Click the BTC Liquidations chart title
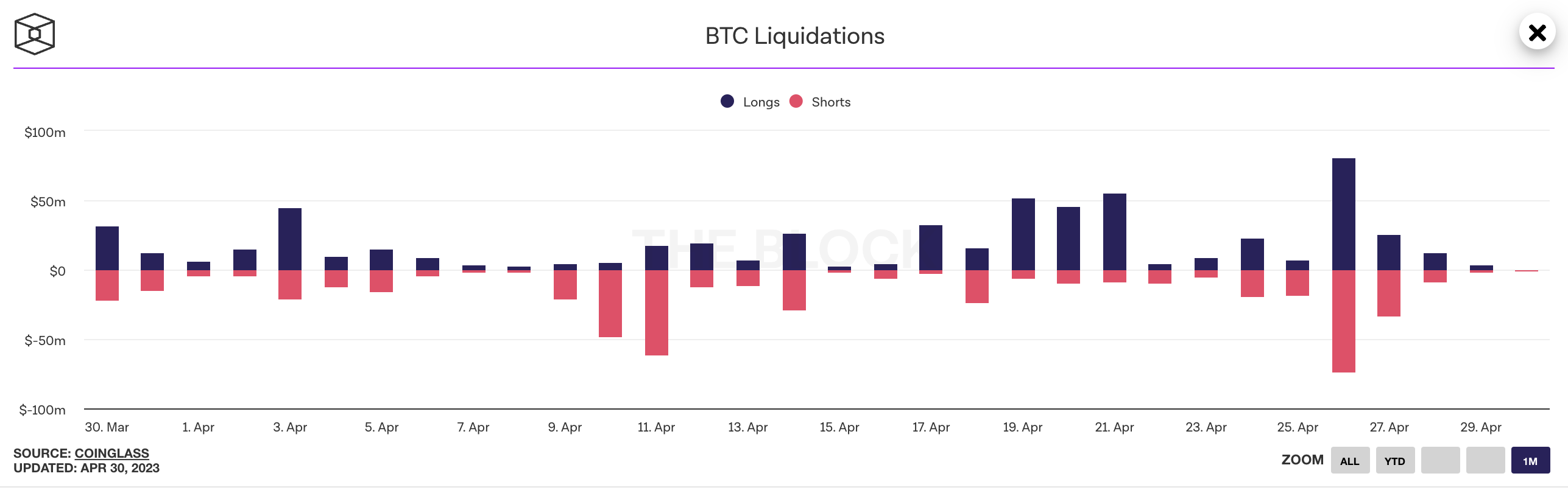 coord(794,36)
